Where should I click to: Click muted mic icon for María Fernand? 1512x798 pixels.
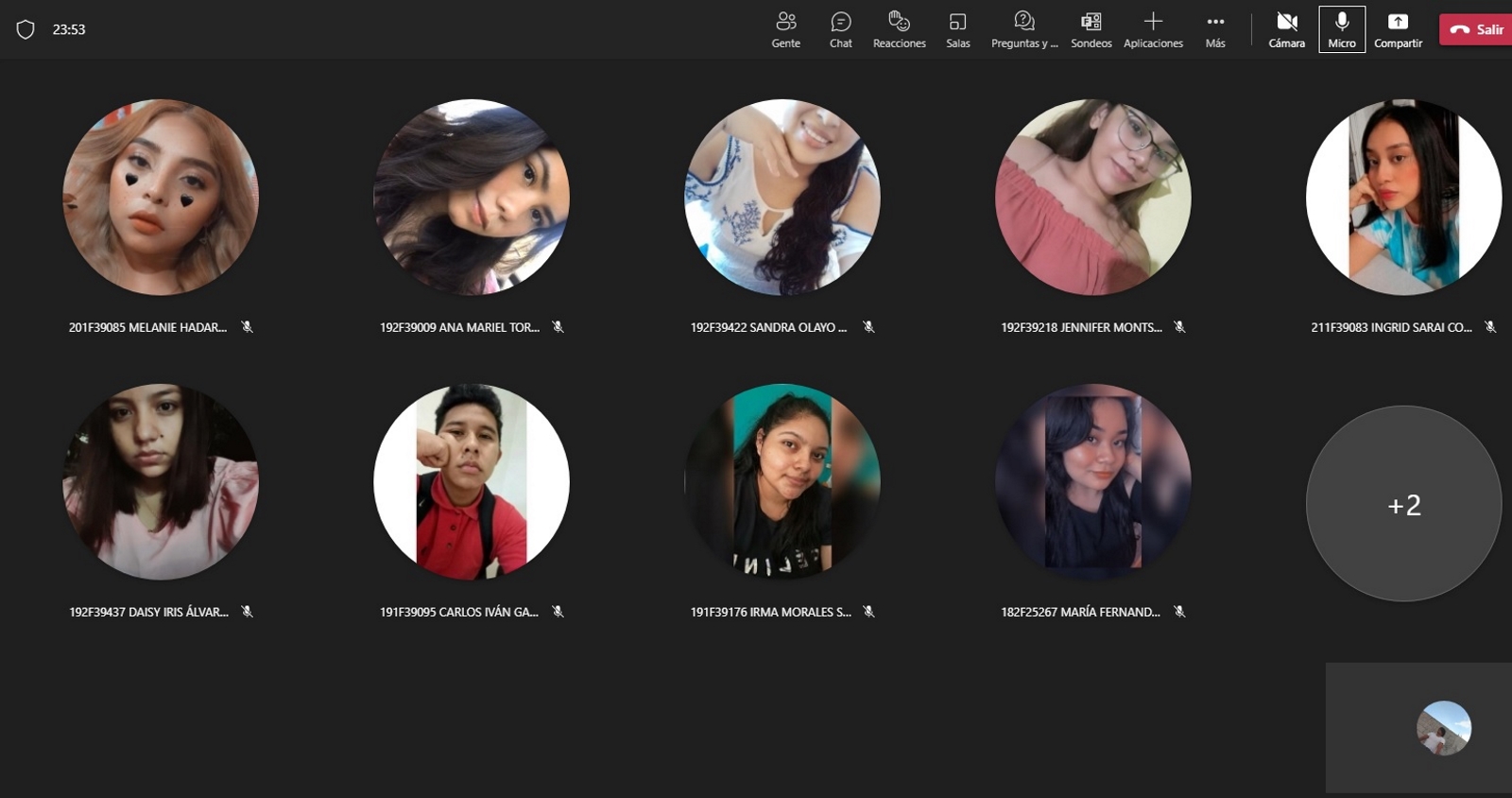tap(1179, 612)
